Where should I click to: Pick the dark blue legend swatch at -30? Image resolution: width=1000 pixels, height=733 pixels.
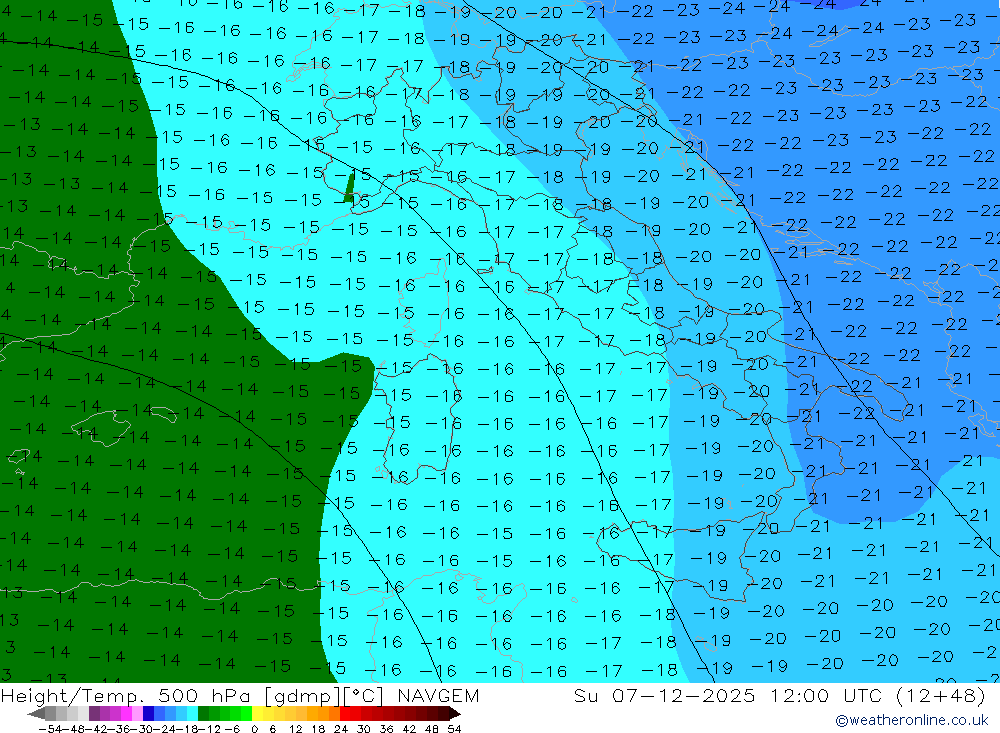coord(148,713)
